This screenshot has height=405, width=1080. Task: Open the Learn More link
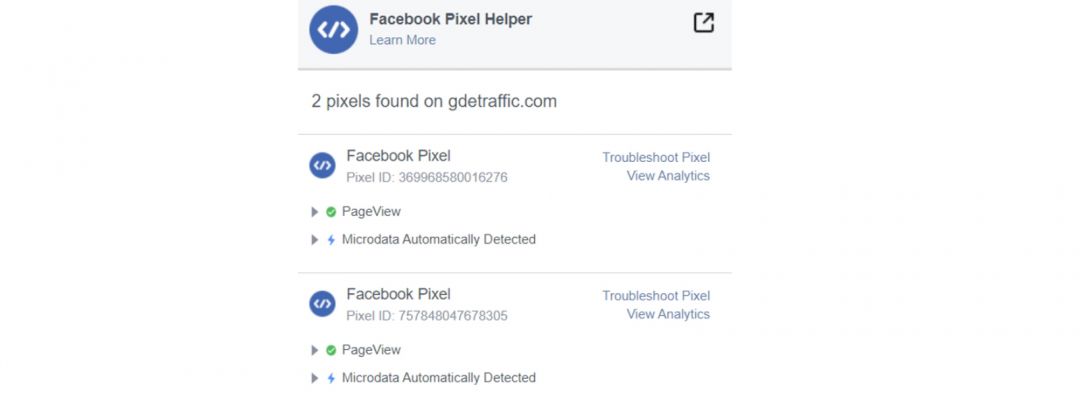coord(402,40)
